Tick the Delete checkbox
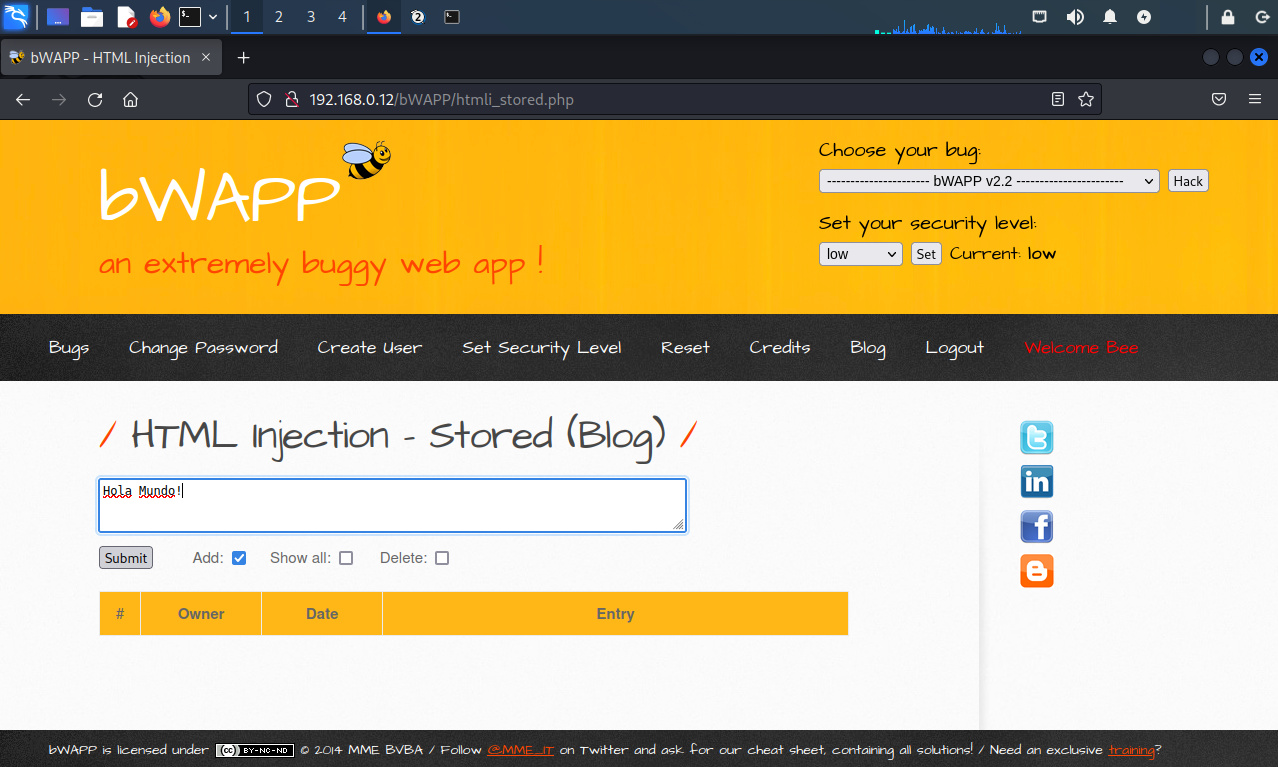 [x=442, y=558]
